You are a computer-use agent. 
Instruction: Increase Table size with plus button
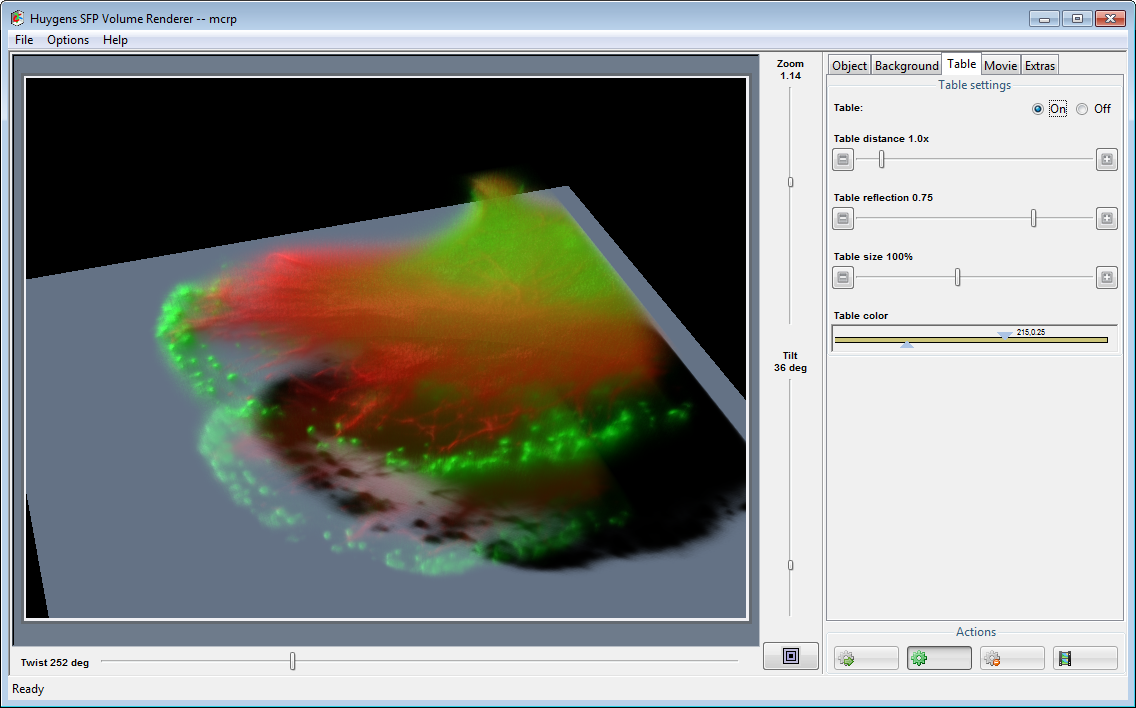(x=1106, y=278)
